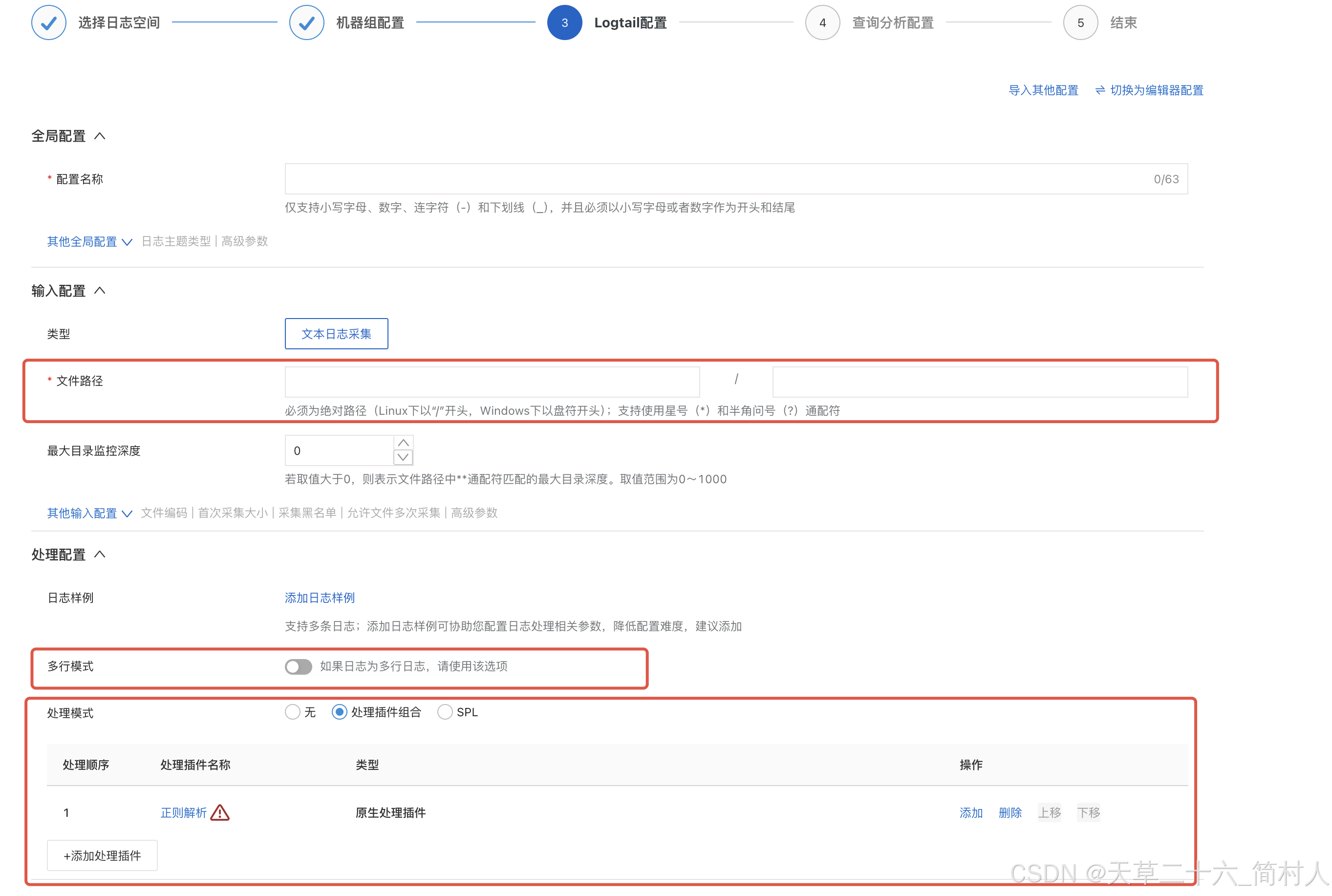Click the 导入其他配置 link

pyautogui.click(x=1043, y=90)
